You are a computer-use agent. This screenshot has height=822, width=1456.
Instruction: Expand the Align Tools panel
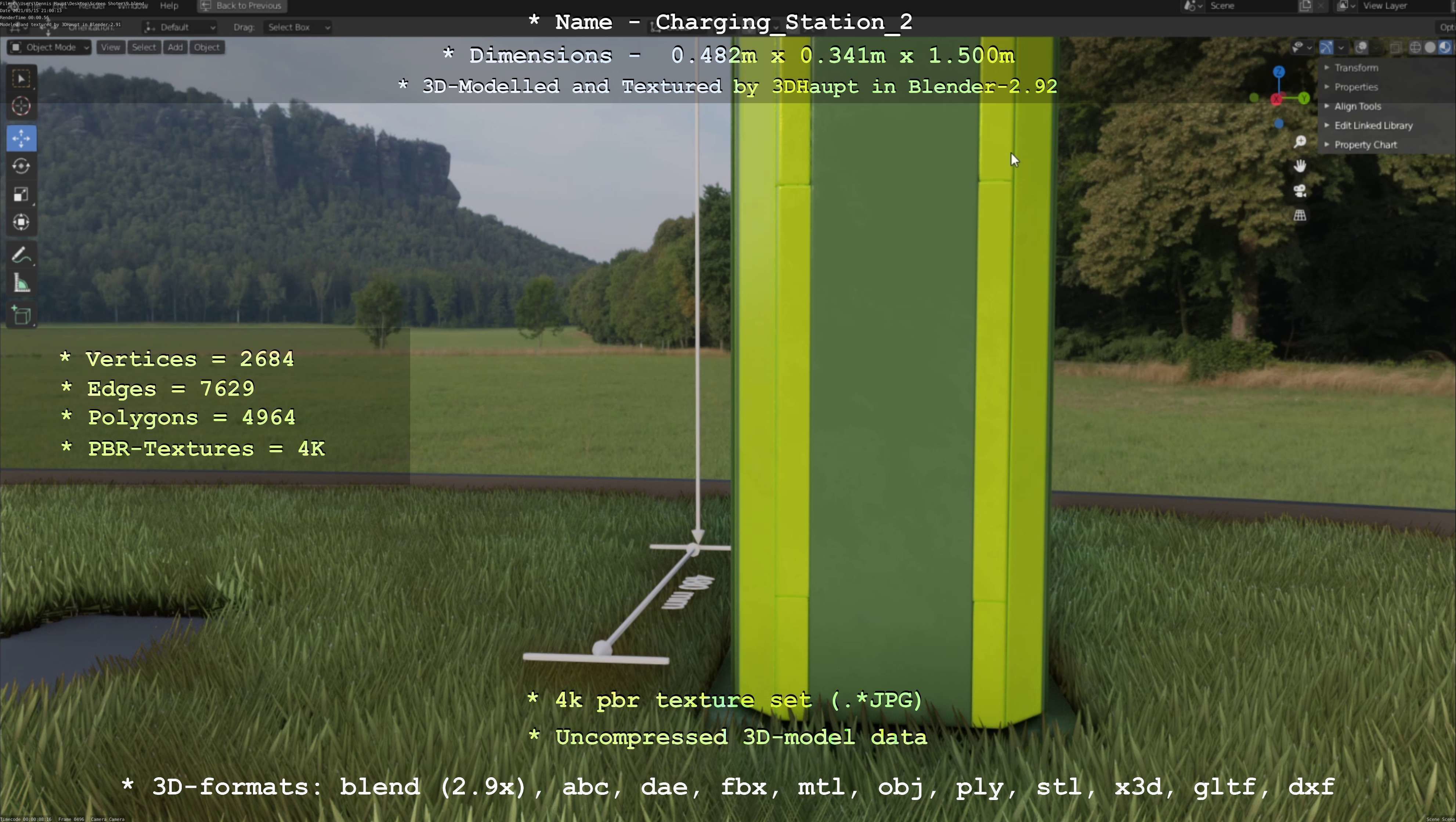pos(1357,106)
